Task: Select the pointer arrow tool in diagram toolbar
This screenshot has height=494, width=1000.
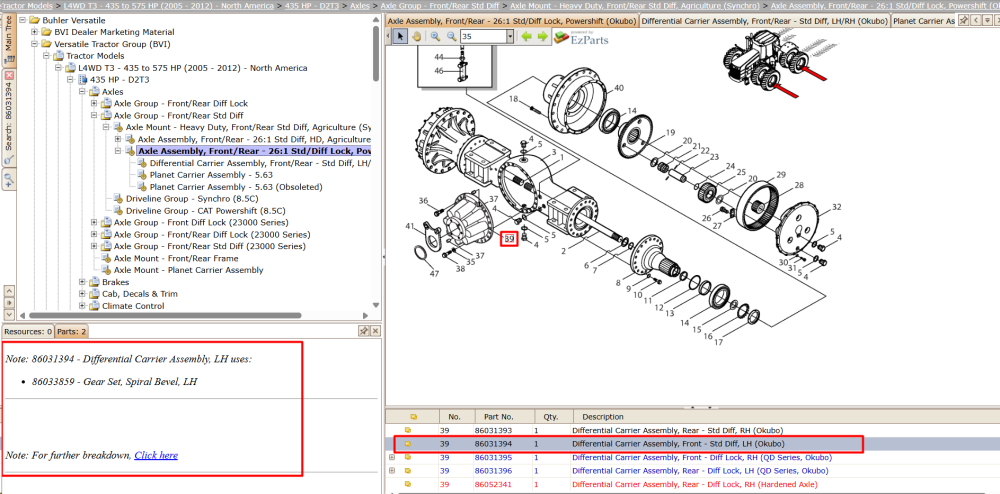Action: 400,36
